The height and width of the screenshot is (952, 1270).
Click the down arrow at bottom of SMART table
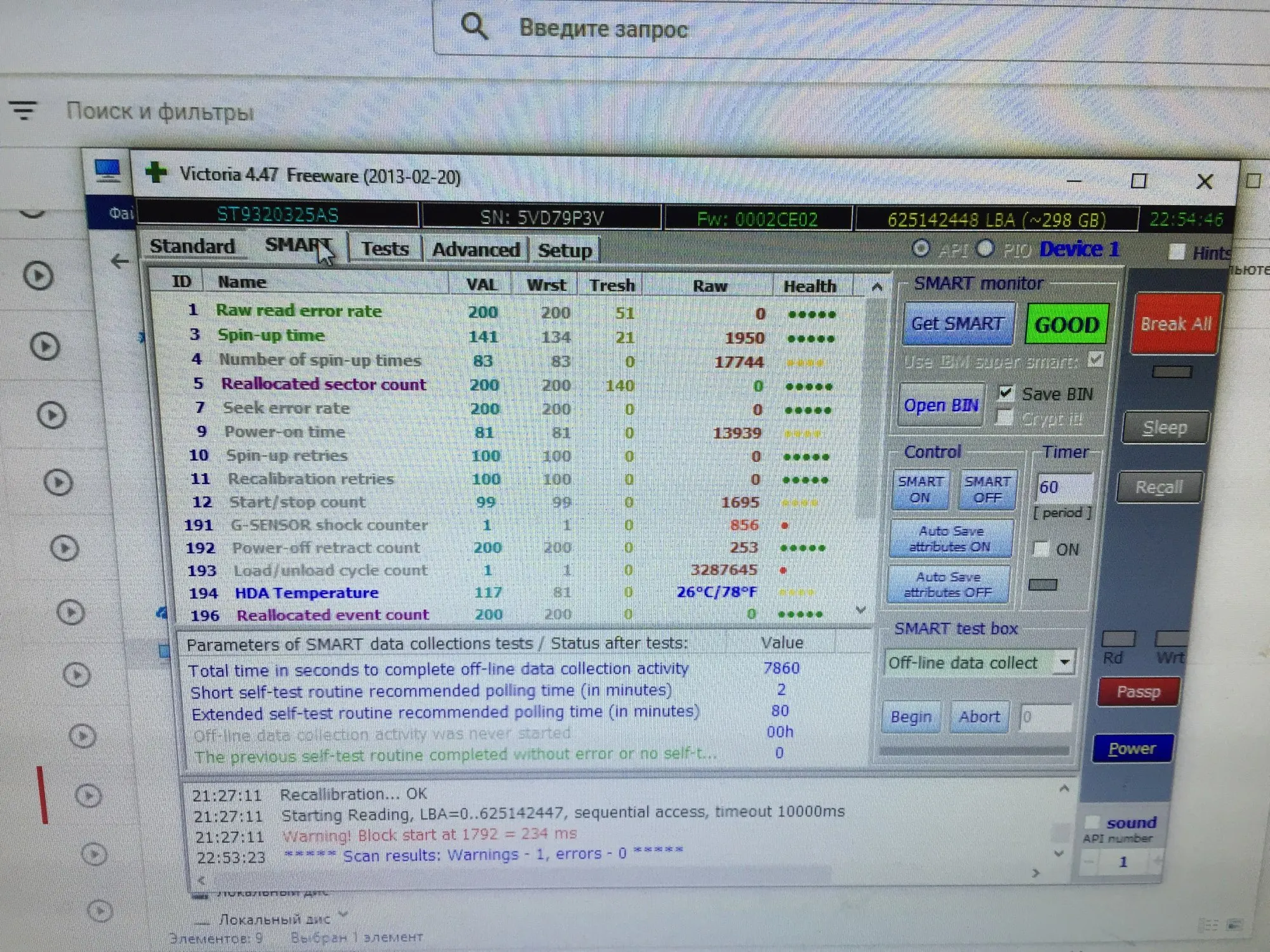coord(860,610)
